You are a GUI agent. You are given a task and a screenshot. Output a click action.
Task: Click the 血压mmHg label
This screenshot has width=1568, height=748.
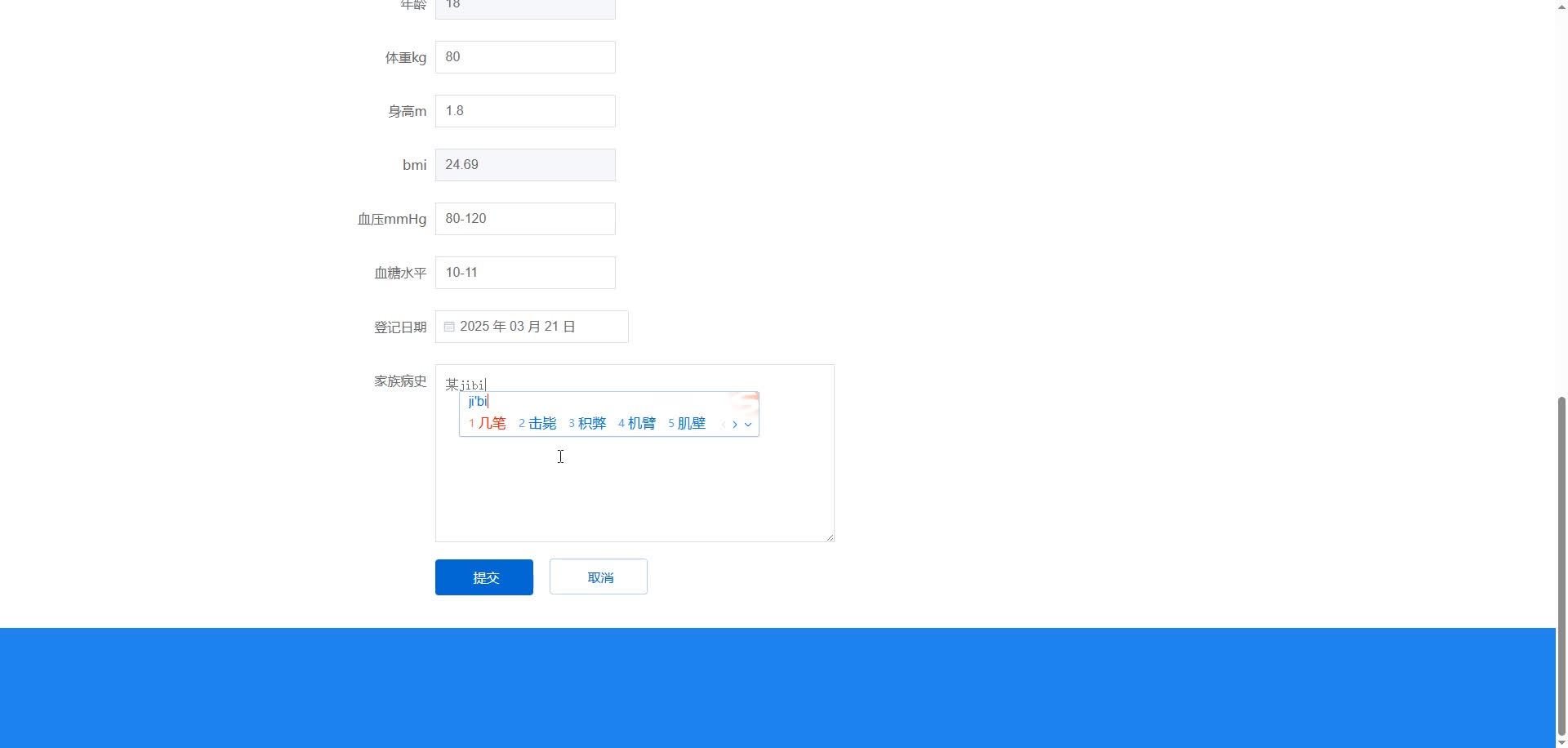pyautogui.click(x=392, y=220)
